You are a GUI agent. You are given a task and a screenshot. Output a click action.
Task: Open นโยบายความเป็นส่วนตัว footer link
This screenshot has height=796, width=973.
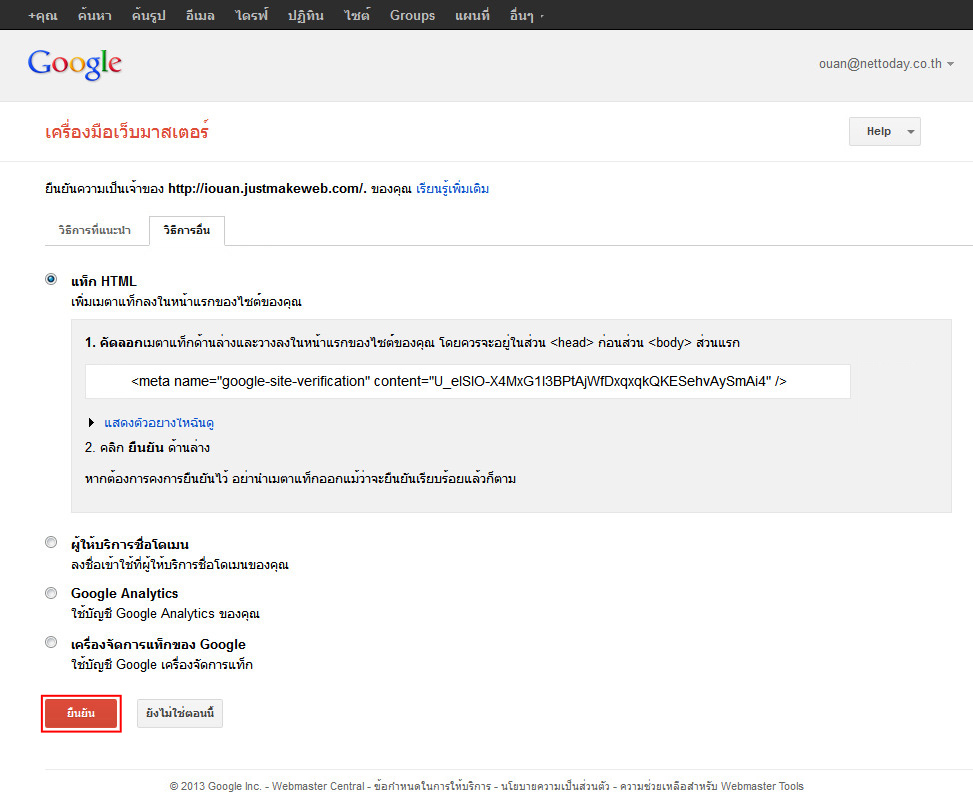555,786
